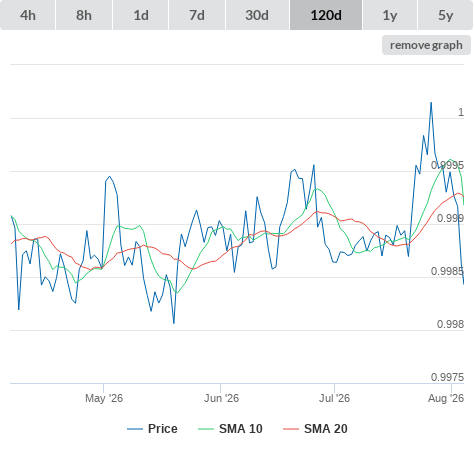Screen dimensions: 474x455
Task: Choose the 1d range tab
Action: (141, 15)
